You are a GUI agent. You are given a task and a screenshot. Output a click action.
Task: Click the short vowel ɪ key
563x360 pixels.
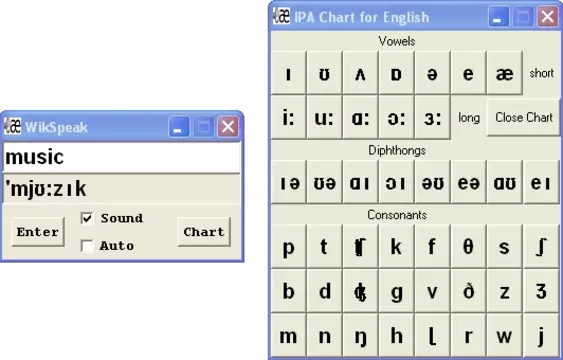point(289,73)
